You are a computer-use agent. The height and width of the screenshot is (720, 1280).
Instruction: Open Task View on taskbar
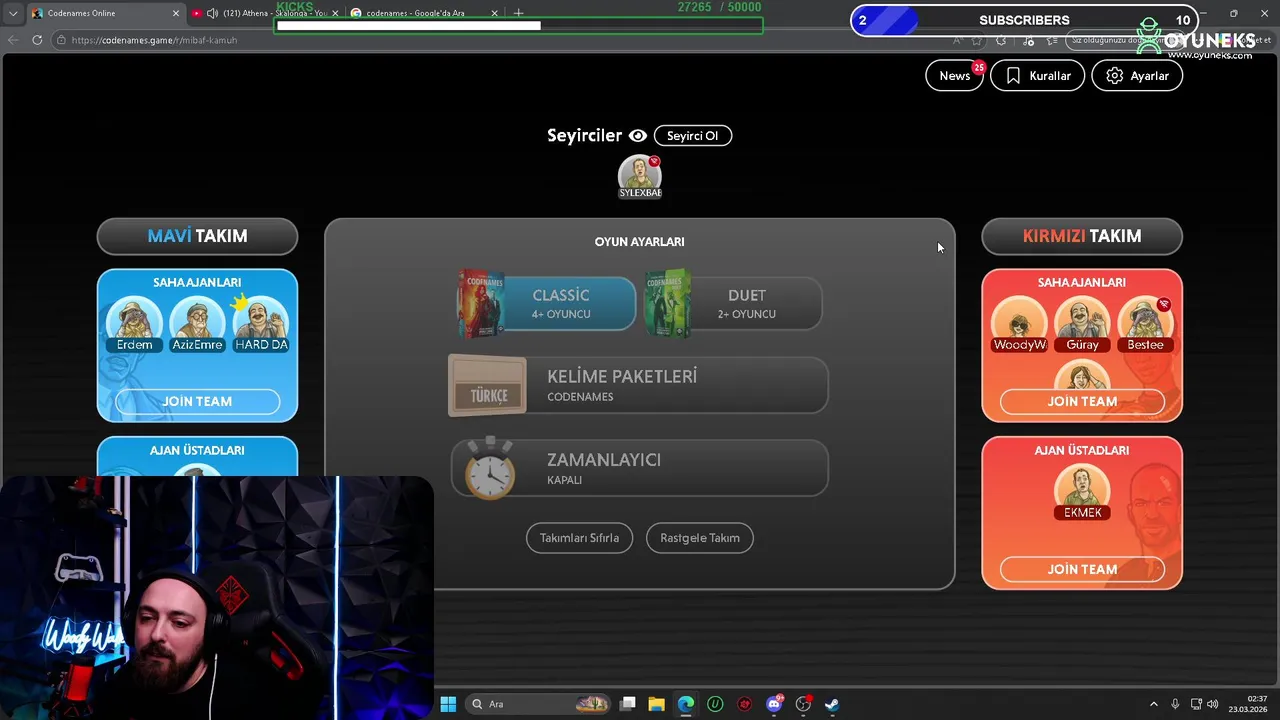click(628, 704)
